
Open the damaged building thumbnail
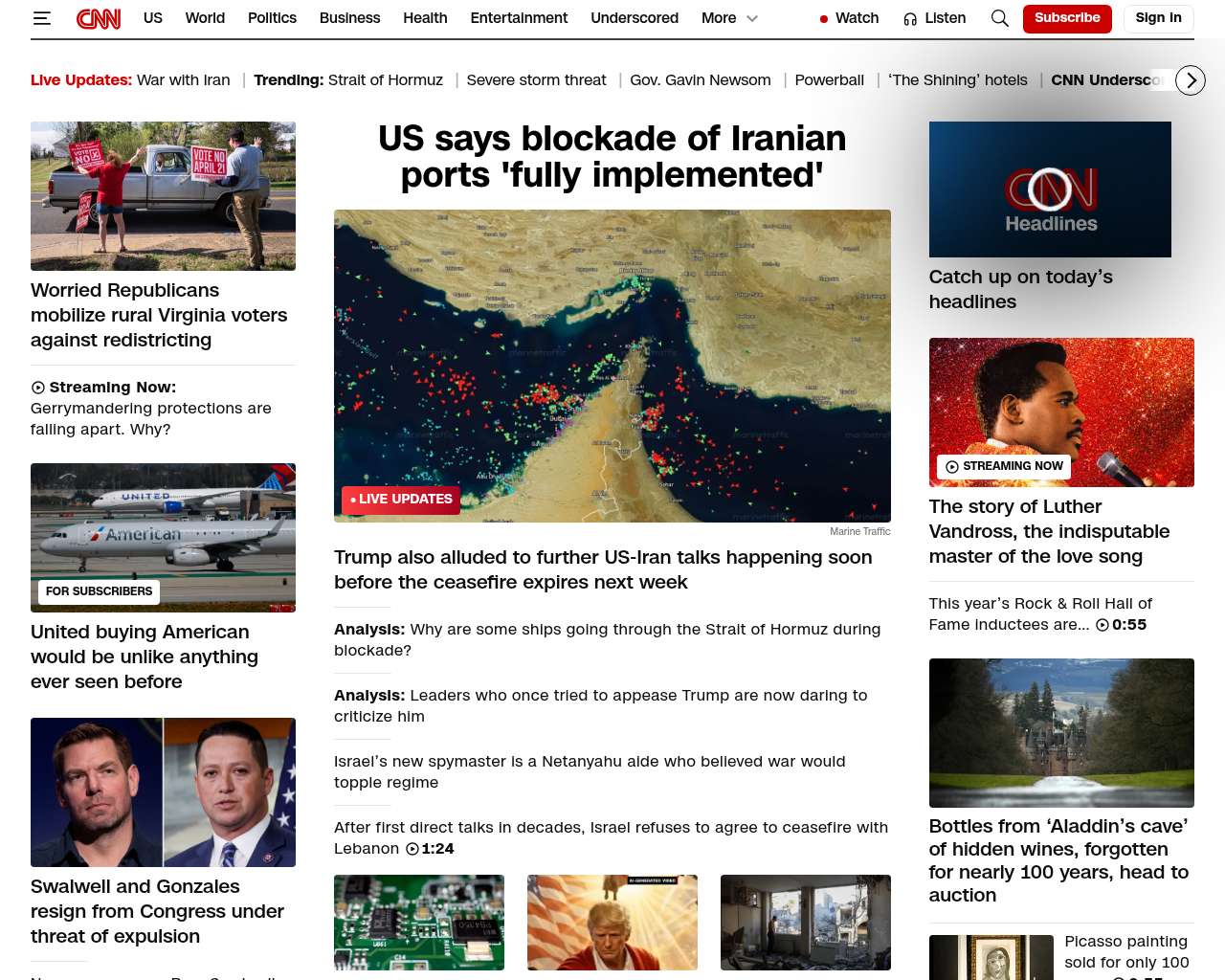pos(806,923)
